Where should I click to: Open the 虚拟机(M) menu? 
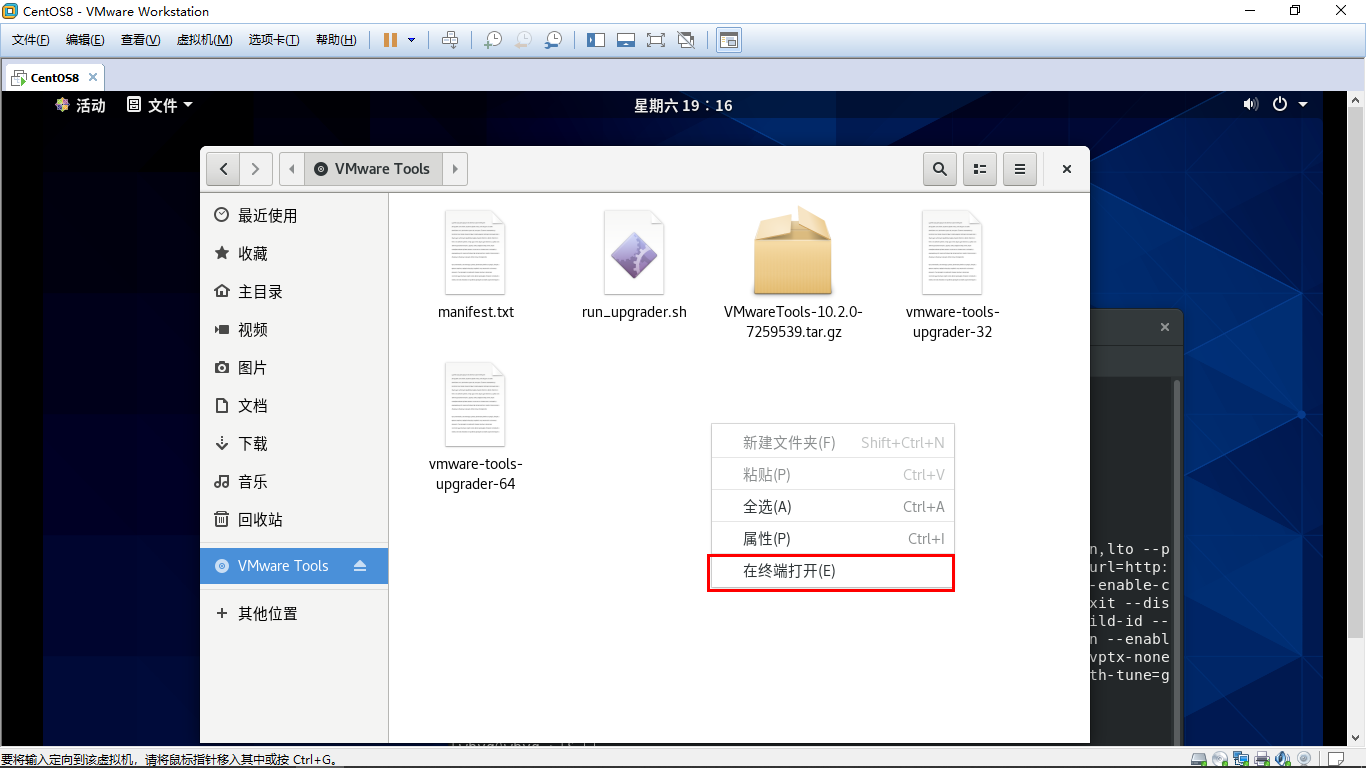(204, 40)
